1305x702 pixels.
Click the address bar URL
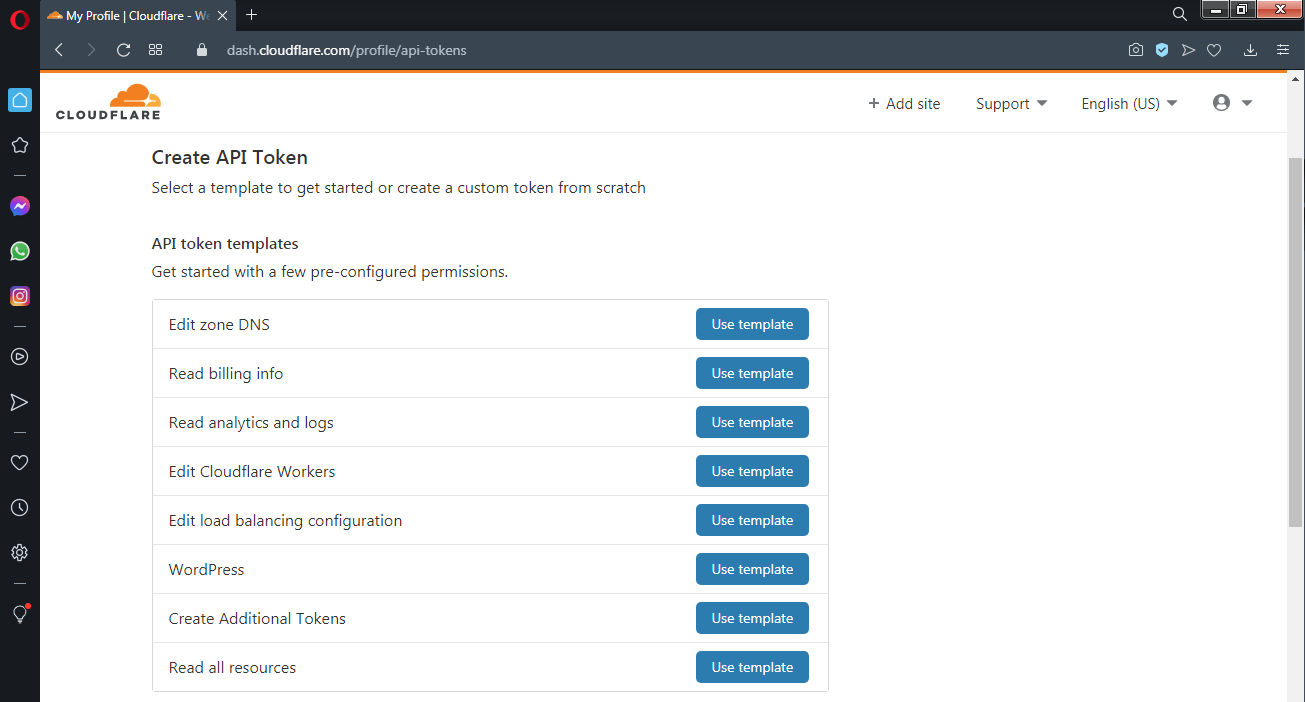click(x=347, y=50)
